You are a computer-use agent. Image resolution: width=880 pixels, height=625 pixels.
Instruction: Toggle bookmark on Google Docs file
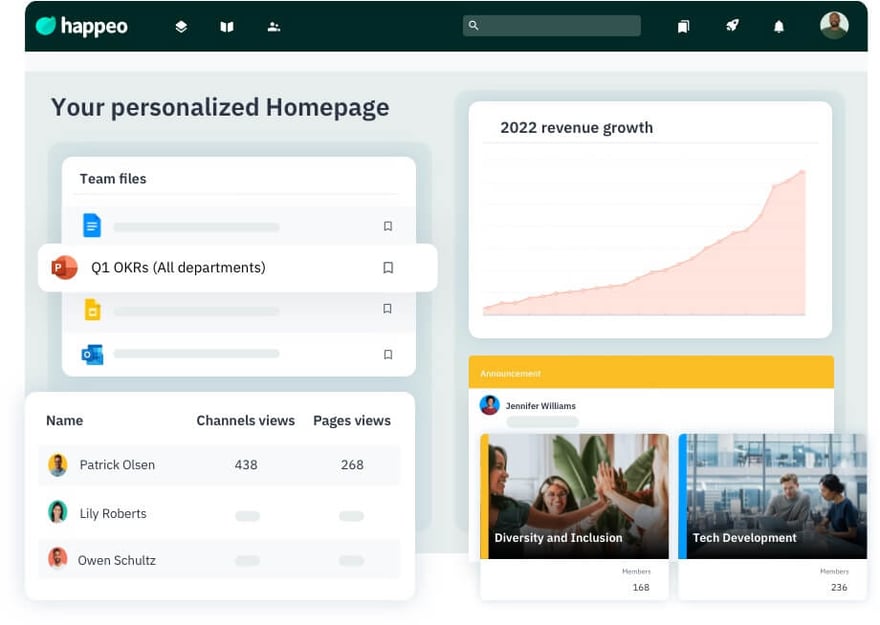(388, 226)
